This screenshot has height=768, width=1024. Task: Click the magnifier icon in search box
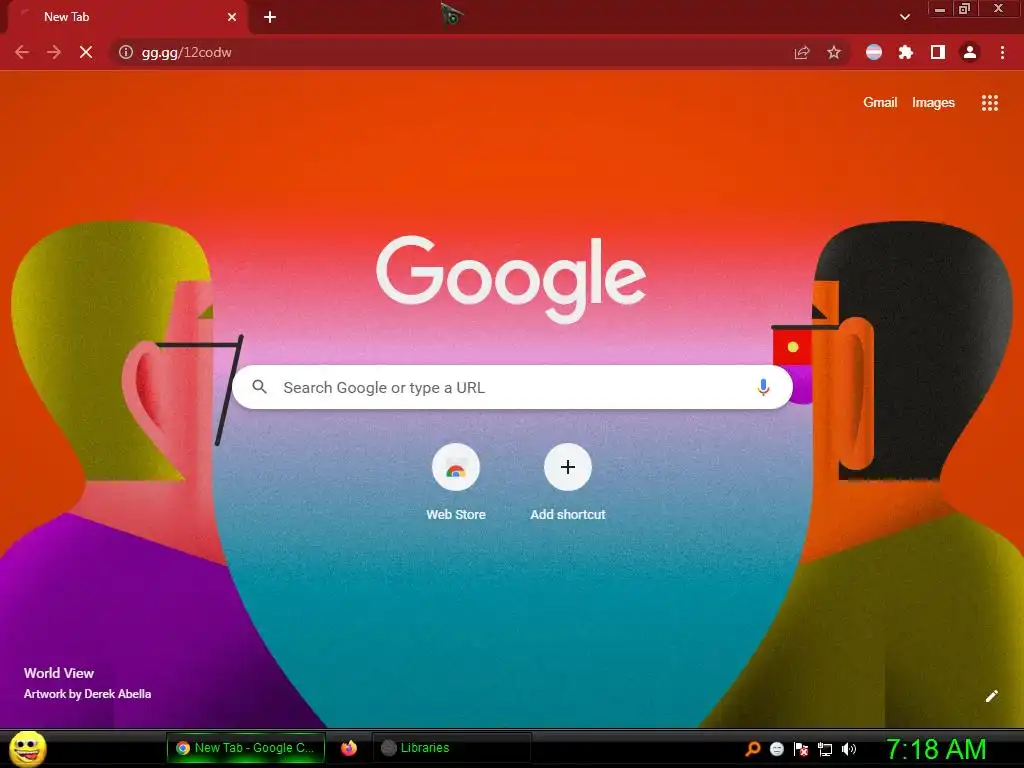point(259,387)
